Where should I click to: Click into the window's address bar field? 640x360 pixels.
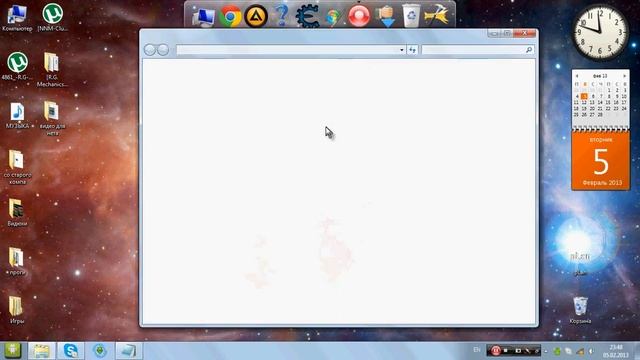[288, 50]
